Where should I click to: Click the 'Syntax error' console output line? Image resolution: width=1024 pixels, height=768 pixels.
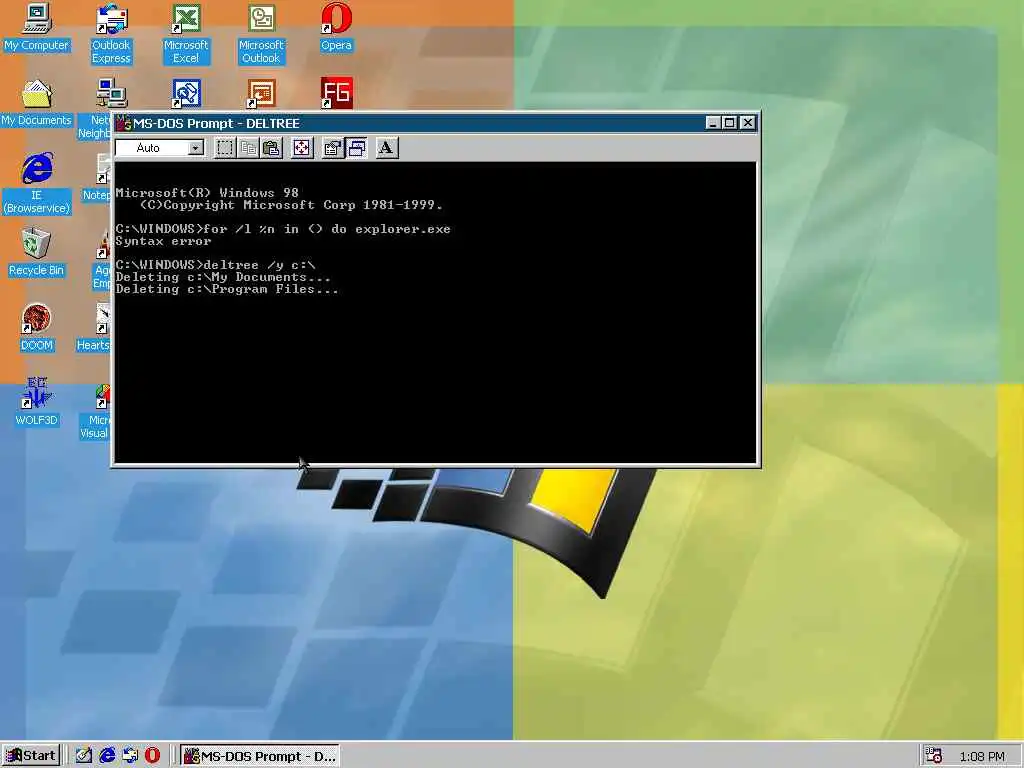click(x=163, y=241)
